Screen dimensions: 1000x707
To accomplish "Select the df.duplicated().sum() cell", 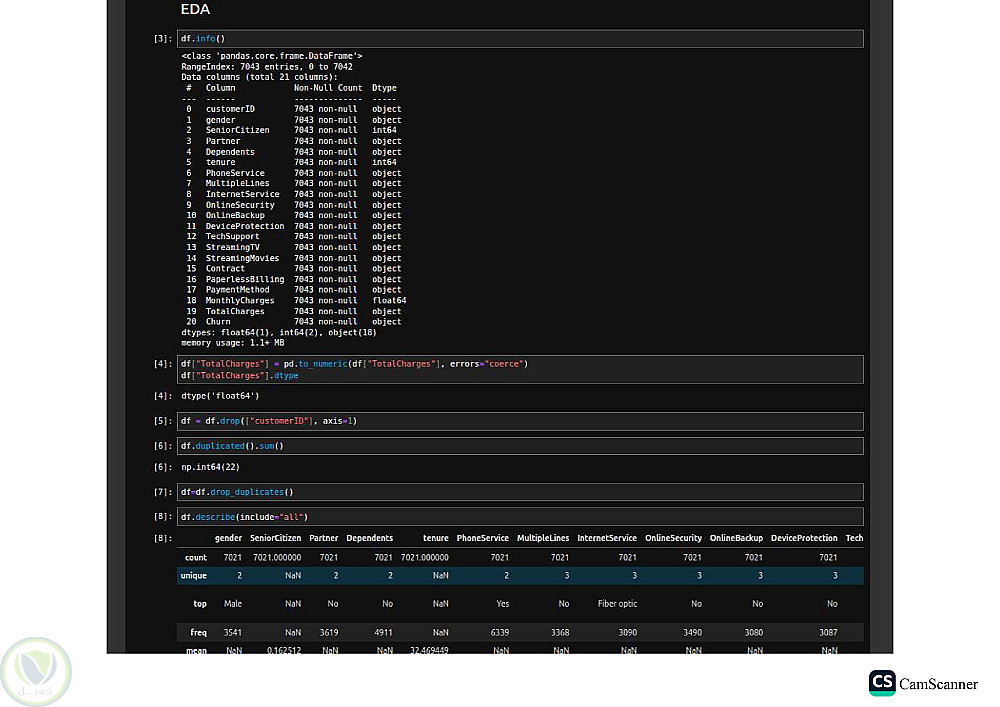I will pos(520,446).
